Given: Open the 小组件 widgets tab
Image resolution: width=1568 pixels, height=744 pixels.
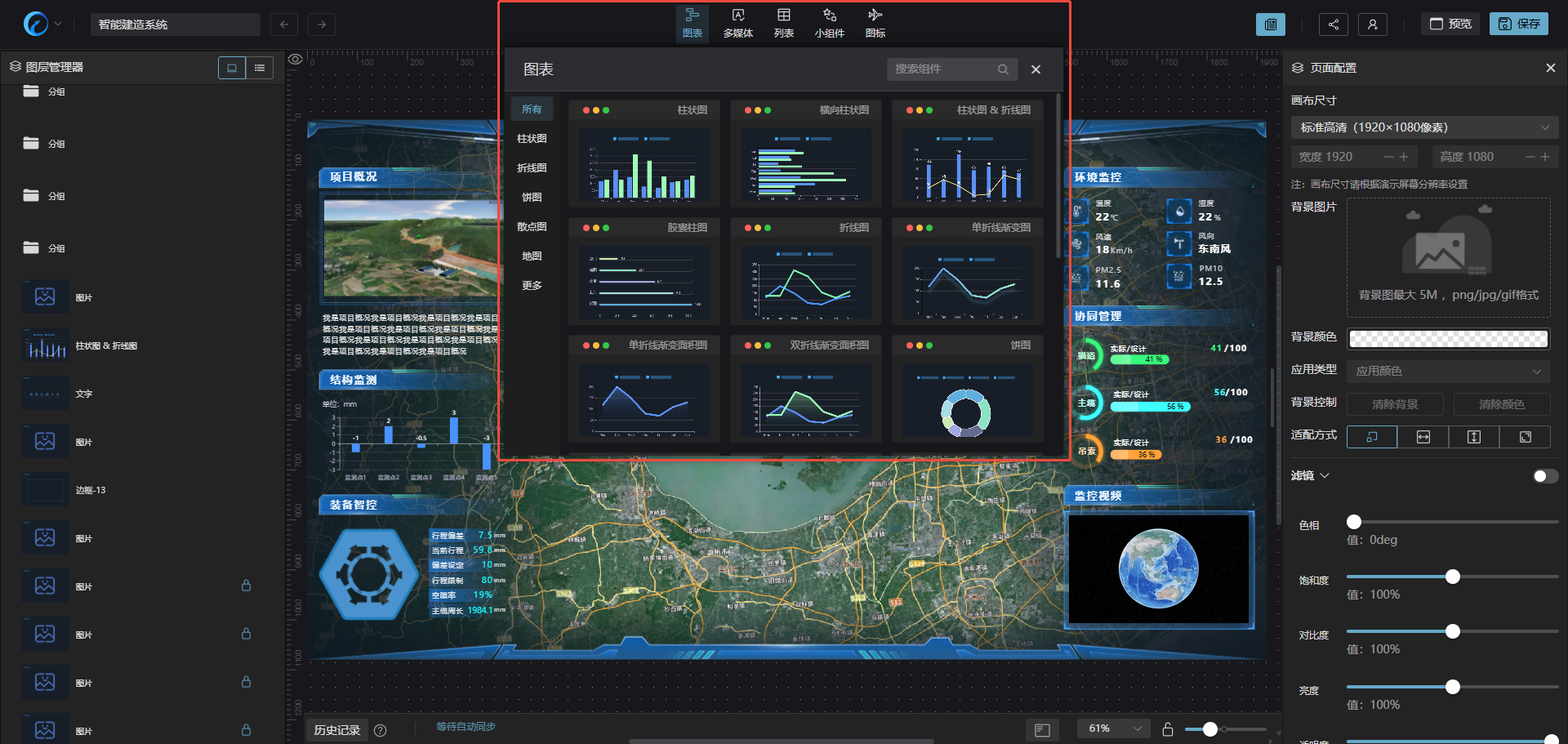Looking at the screenshot, I should pyautogui.click(x=829, y=23).
